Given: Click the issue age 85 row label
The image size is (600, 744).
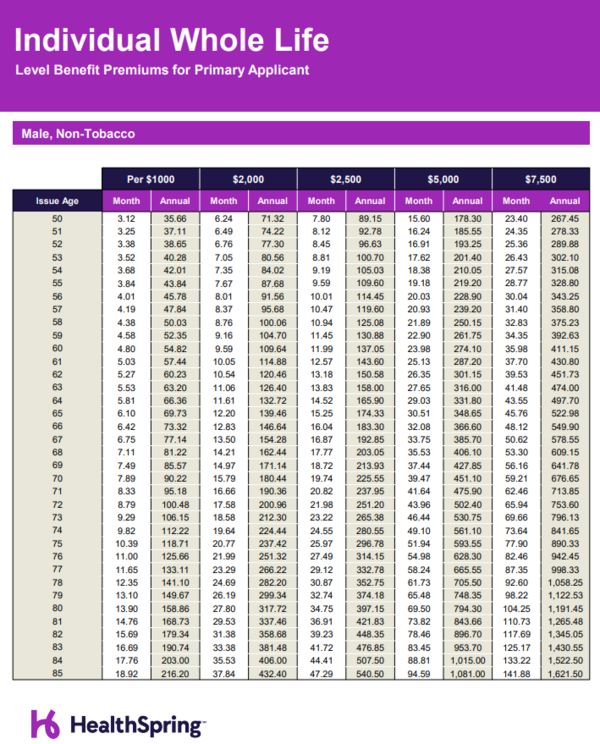Looking at the screenshot, I should (x=57, y=673).
